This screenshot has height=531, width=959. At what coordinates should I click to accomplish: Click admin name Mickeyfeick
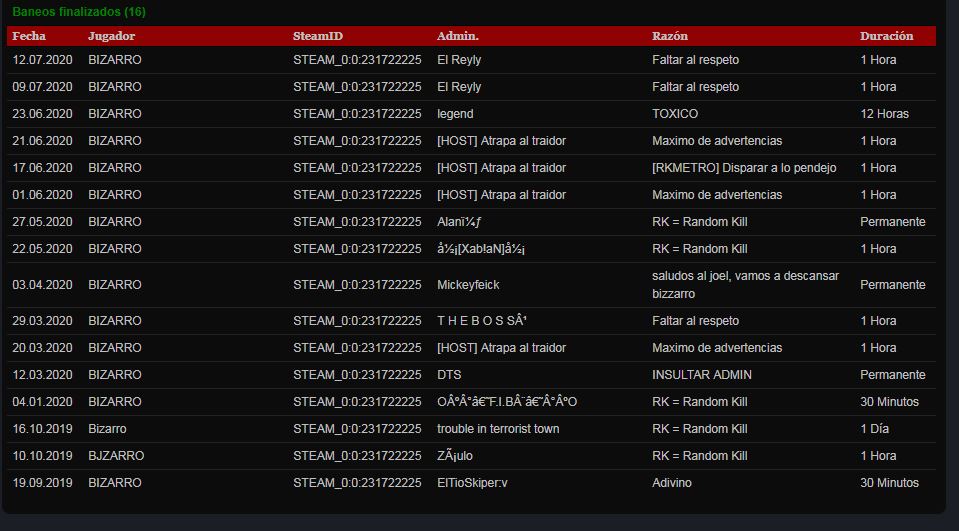(468, 284)
